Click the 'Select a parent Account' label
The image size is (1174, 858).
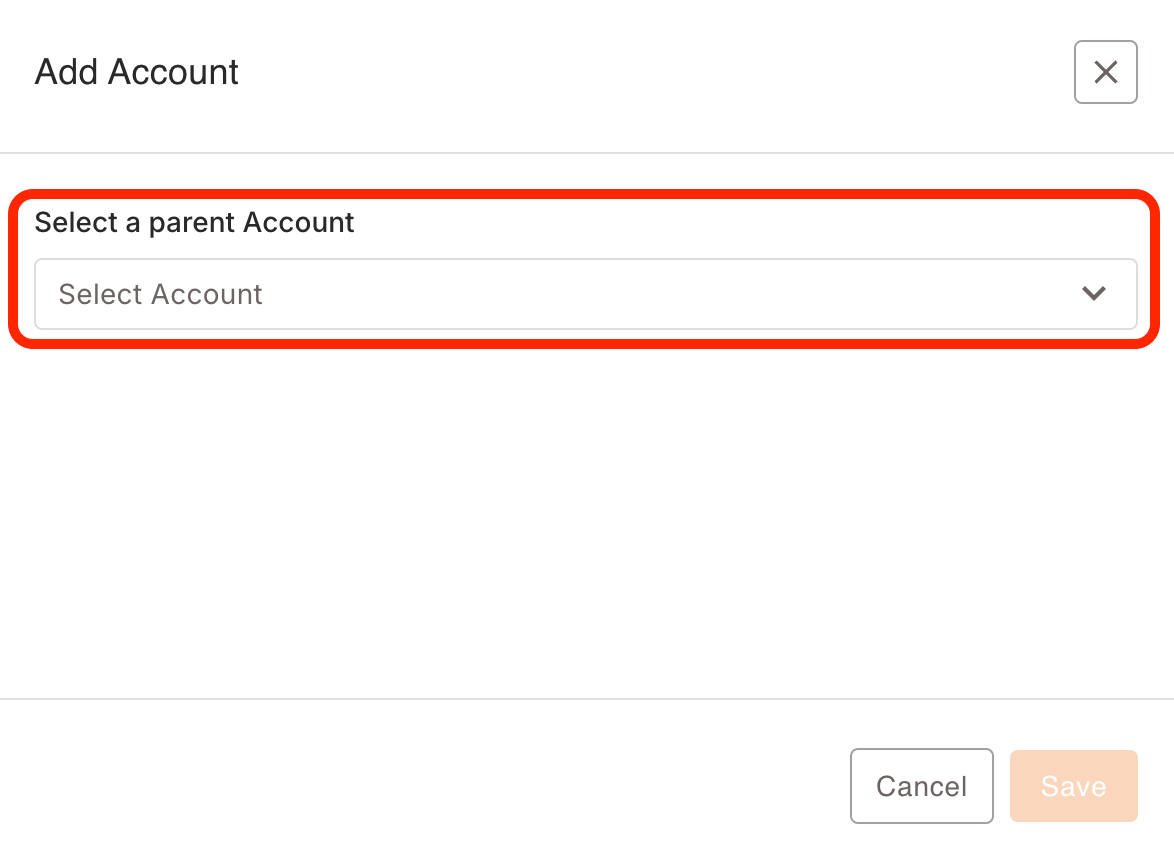[x=194, y=222]
